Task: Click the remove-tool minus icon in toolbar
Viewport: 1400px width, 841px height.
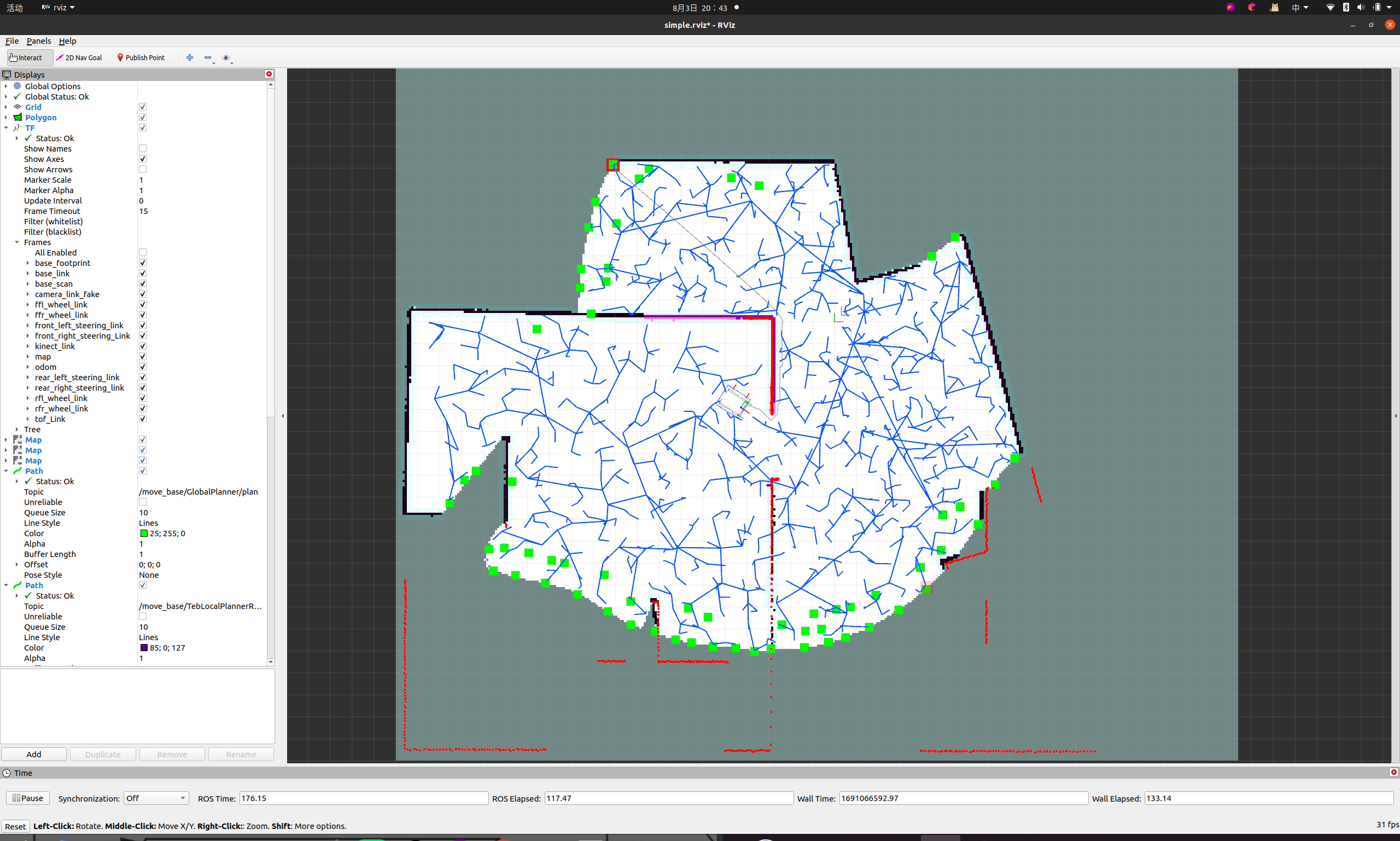Action: [x=208, y=57]
